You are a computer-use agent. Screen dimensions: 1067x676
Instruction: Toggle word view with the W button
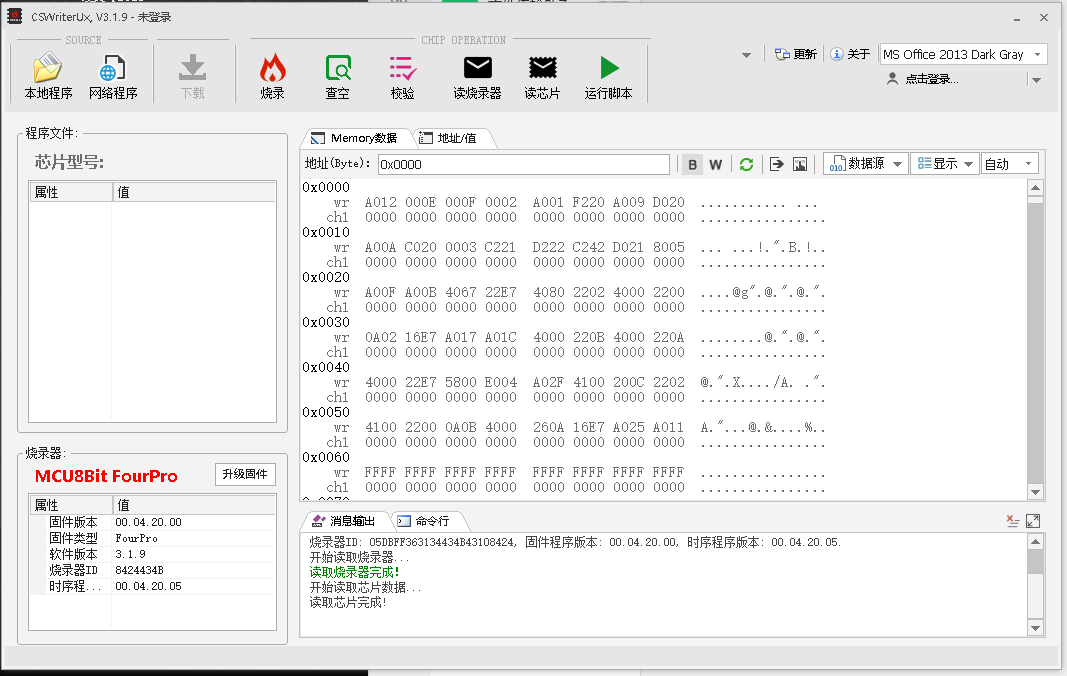[715, 164]
